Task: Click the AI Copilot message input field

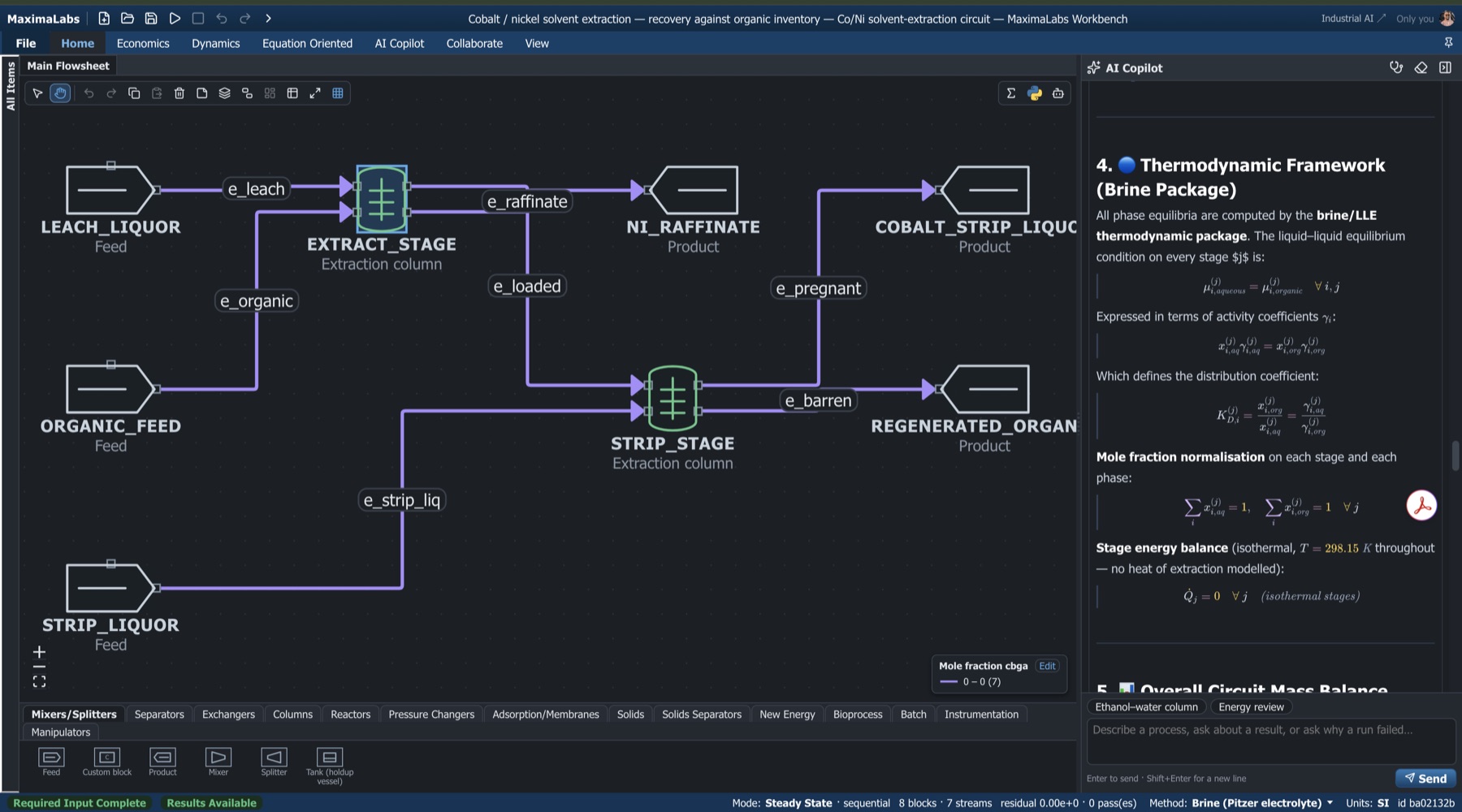Action: tap(1270, 741)
